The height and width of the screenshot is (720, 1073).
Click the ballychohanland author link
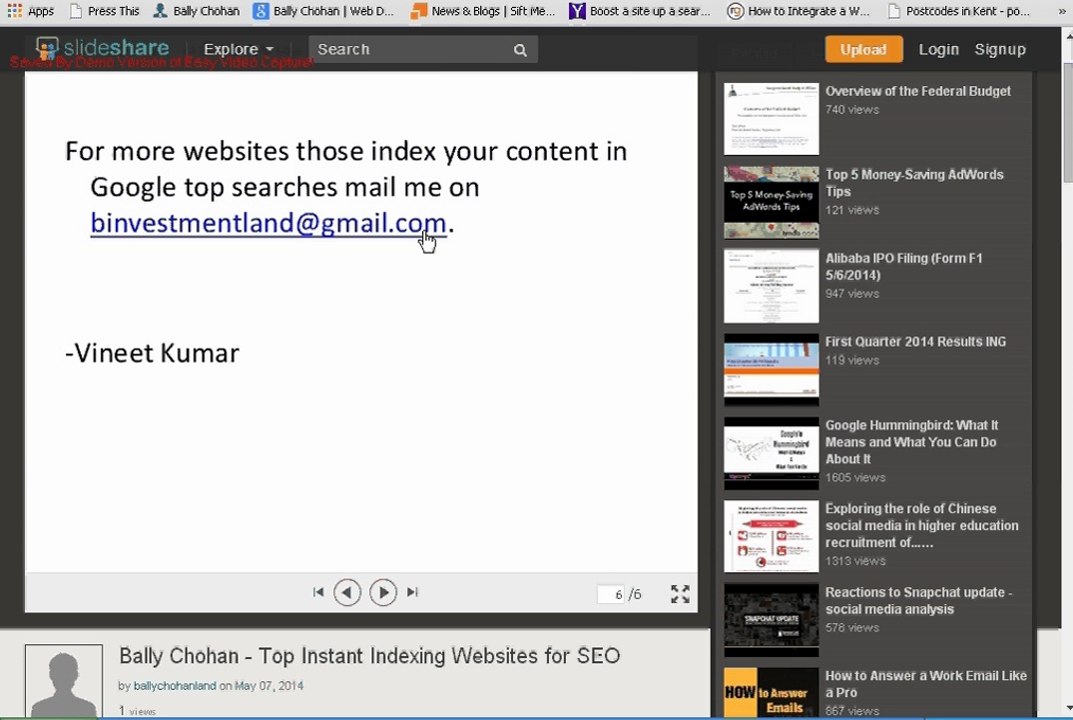point(174,686)
